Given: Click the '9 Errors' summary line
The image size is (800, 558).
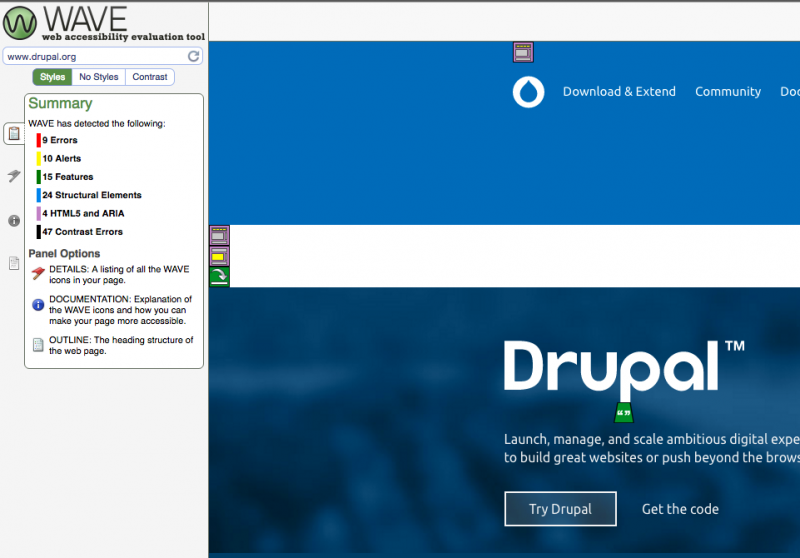Looking at the screenshot, I should coord(60,140).
